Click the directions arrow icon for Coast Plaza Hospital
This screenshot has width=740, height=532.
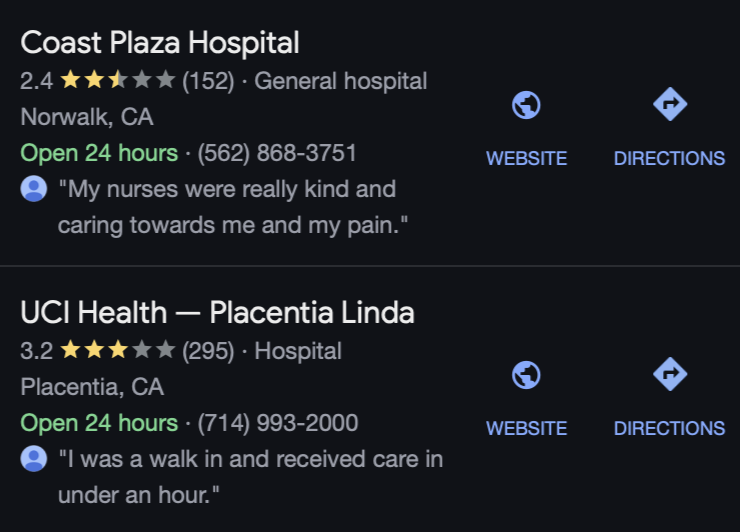point(669,104)
